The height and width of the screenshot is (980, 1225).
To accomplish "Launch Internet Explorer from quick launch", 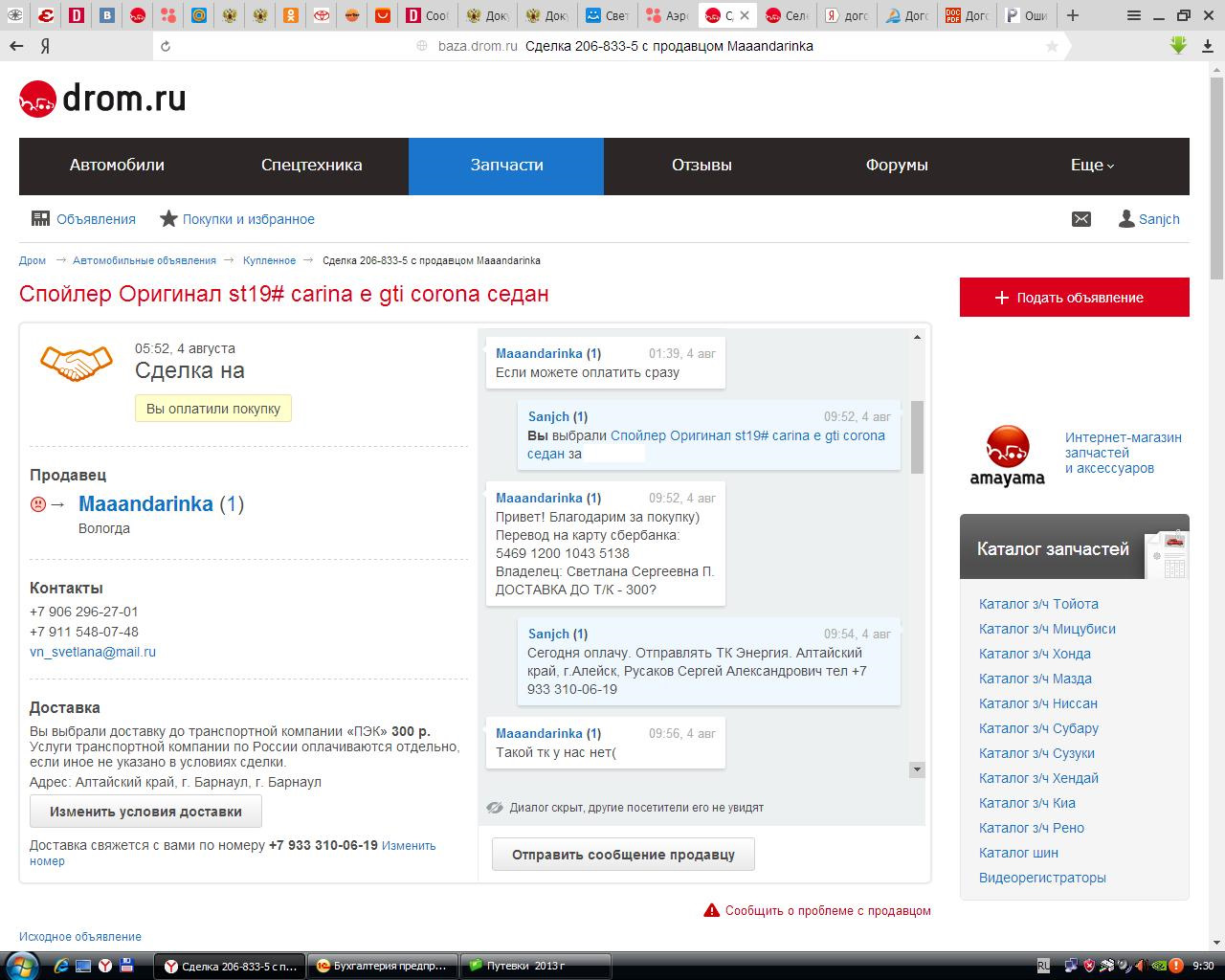I will point(62,966).
